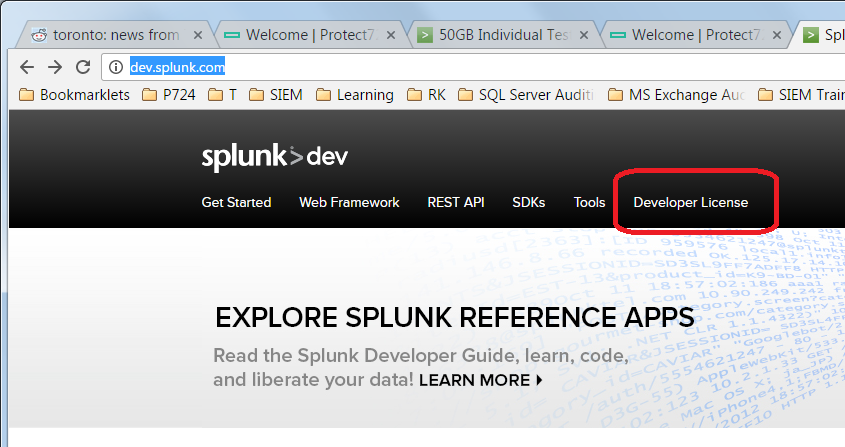Image resolution: width=845 pixels, height=447 pixels.
Task: Close the toronto reddit tab
Action: [x=197, y=35]
